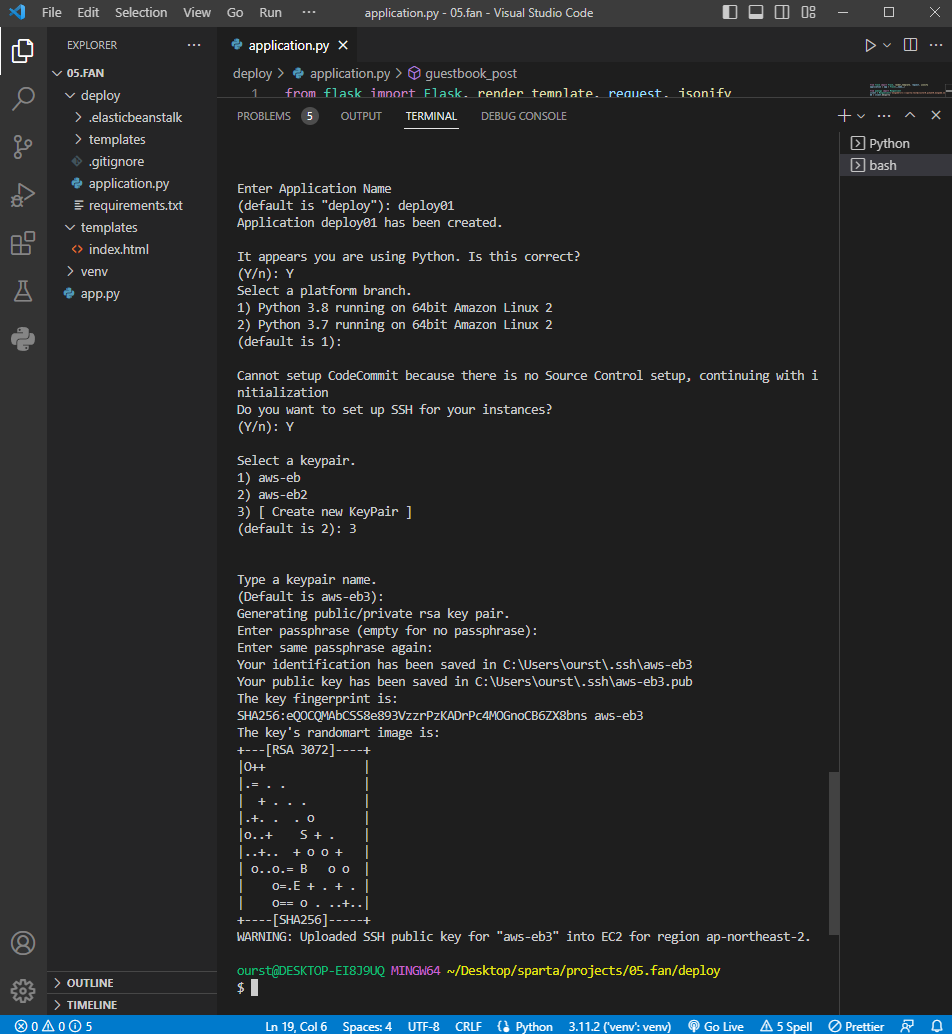The image size is (952, 1034).
Task: Click the Run Python File play button
Action: point(870,46)
